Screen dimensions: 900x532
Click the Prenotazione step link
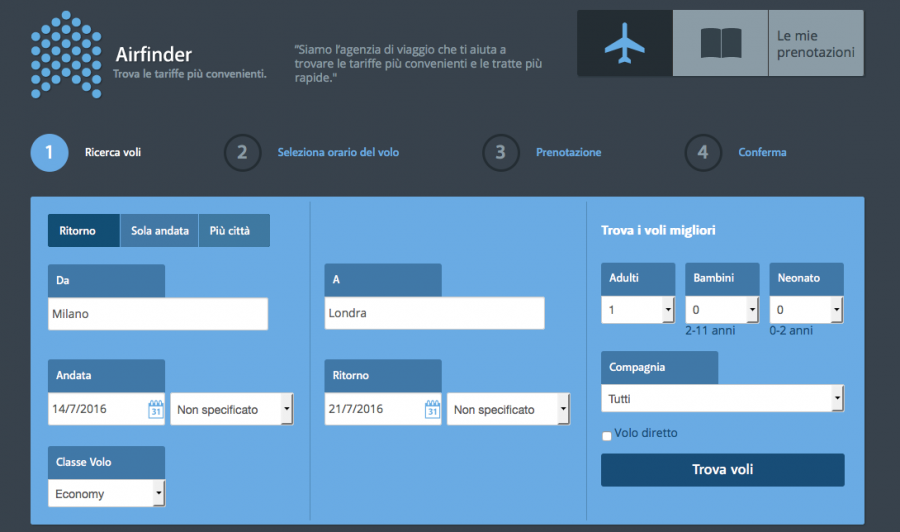point(569,153)
